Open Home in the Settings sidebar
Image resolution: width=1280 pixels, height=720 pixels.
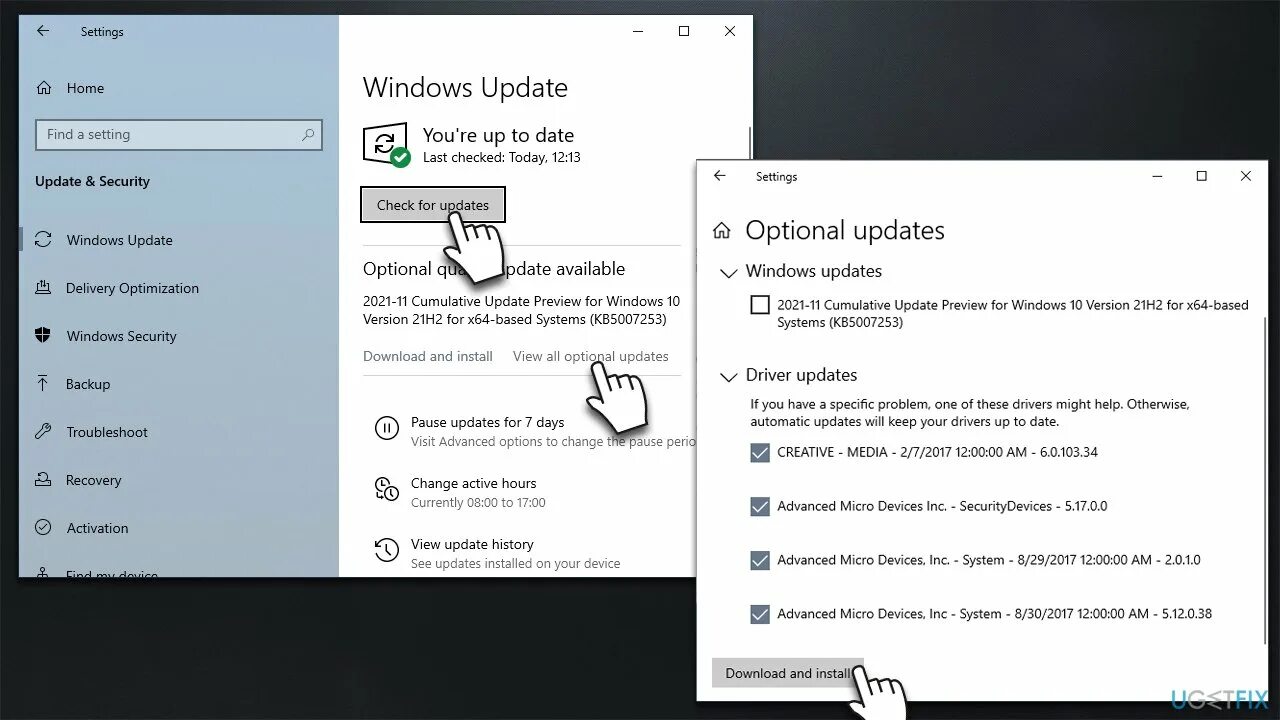[85, 88]
